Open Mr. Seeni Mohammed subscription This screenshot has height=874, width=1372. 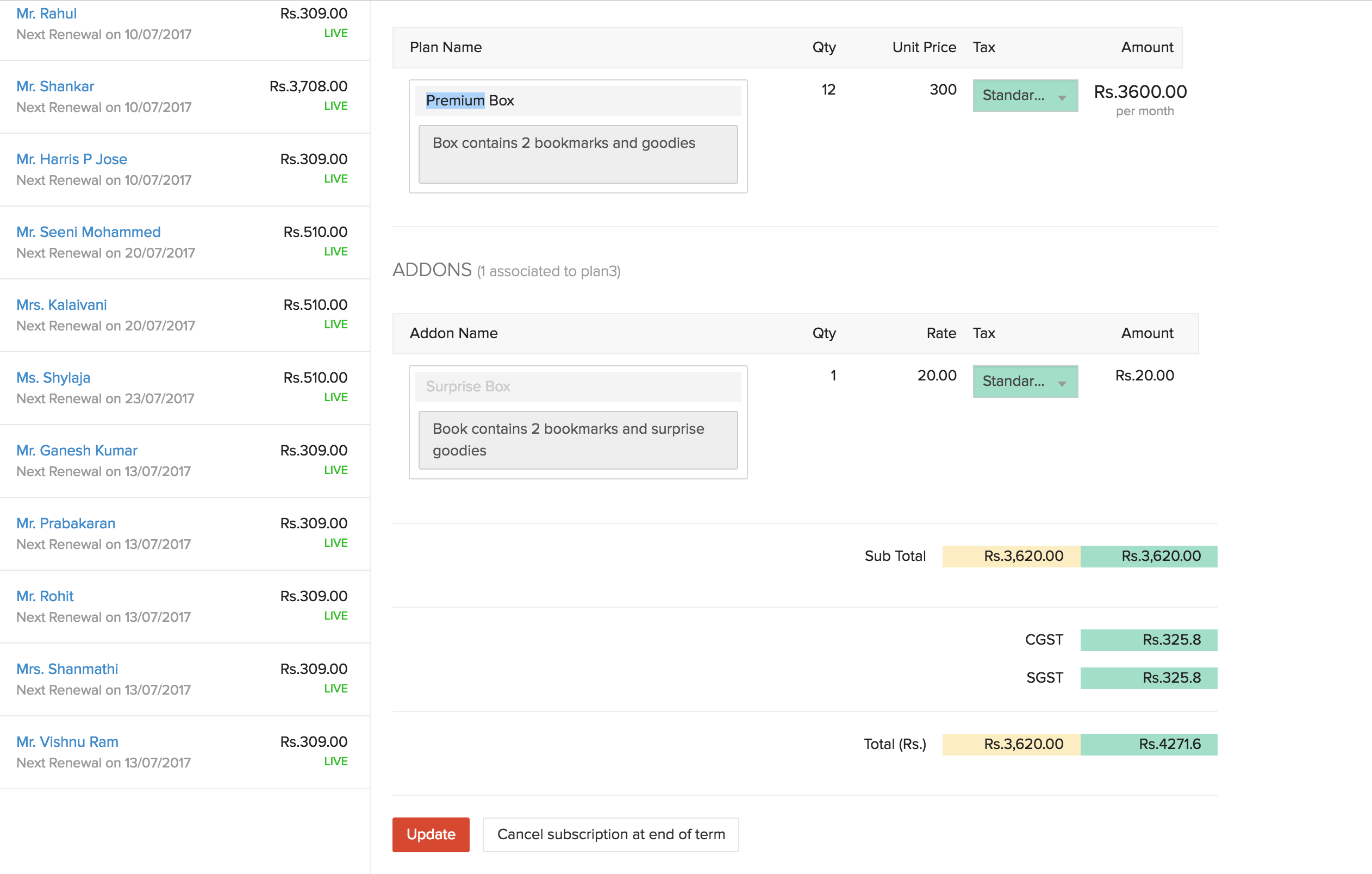point(88,233)
